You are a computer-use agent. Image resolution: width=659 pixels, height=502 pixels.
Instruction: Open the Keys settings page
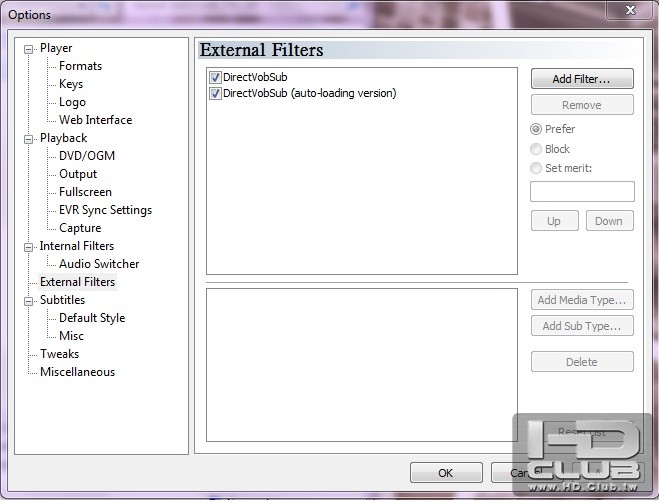[x=71, y=84]
